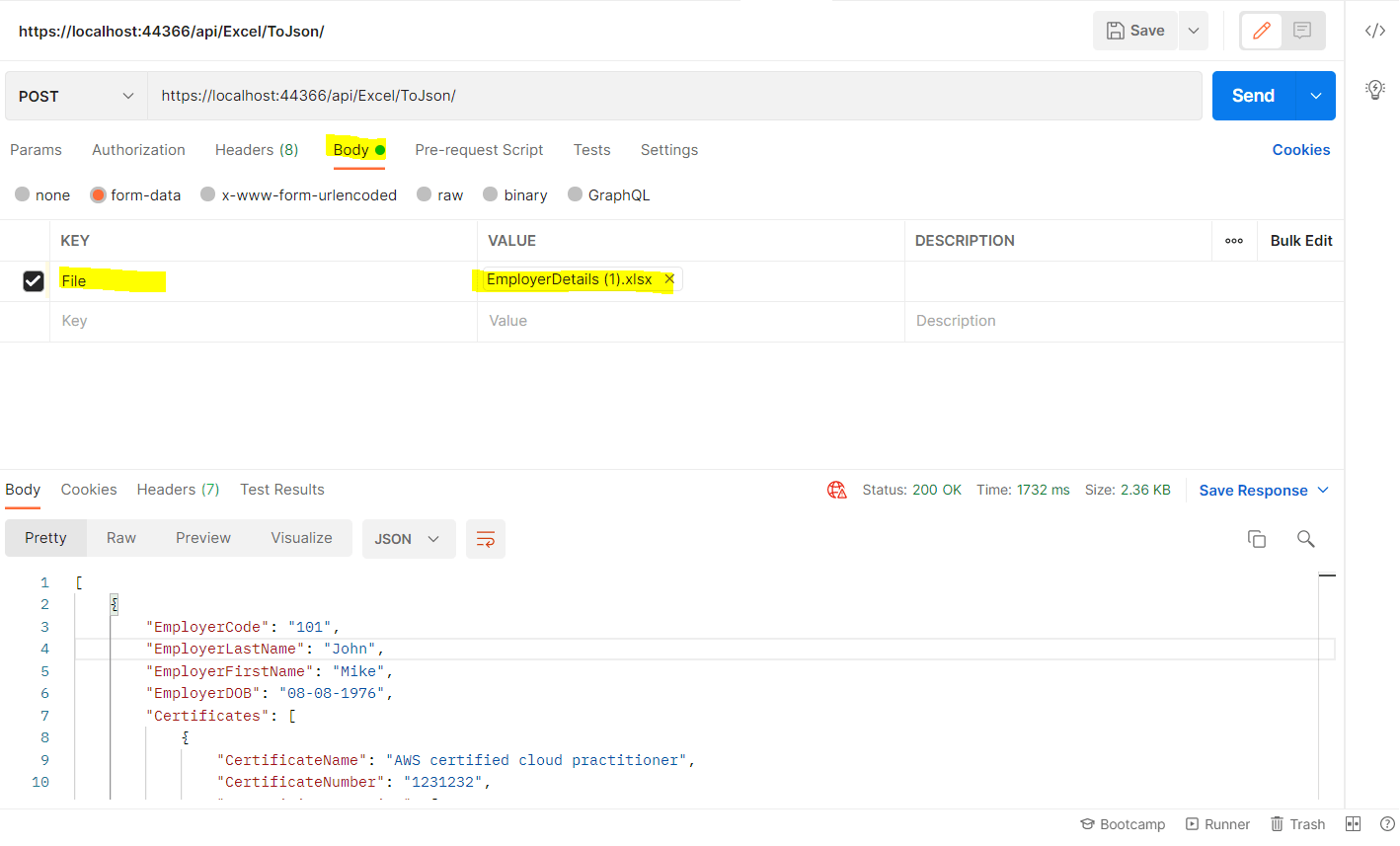Search within the response body
This screenshot has height=846, width=1400.
[x=1305, y=538]
